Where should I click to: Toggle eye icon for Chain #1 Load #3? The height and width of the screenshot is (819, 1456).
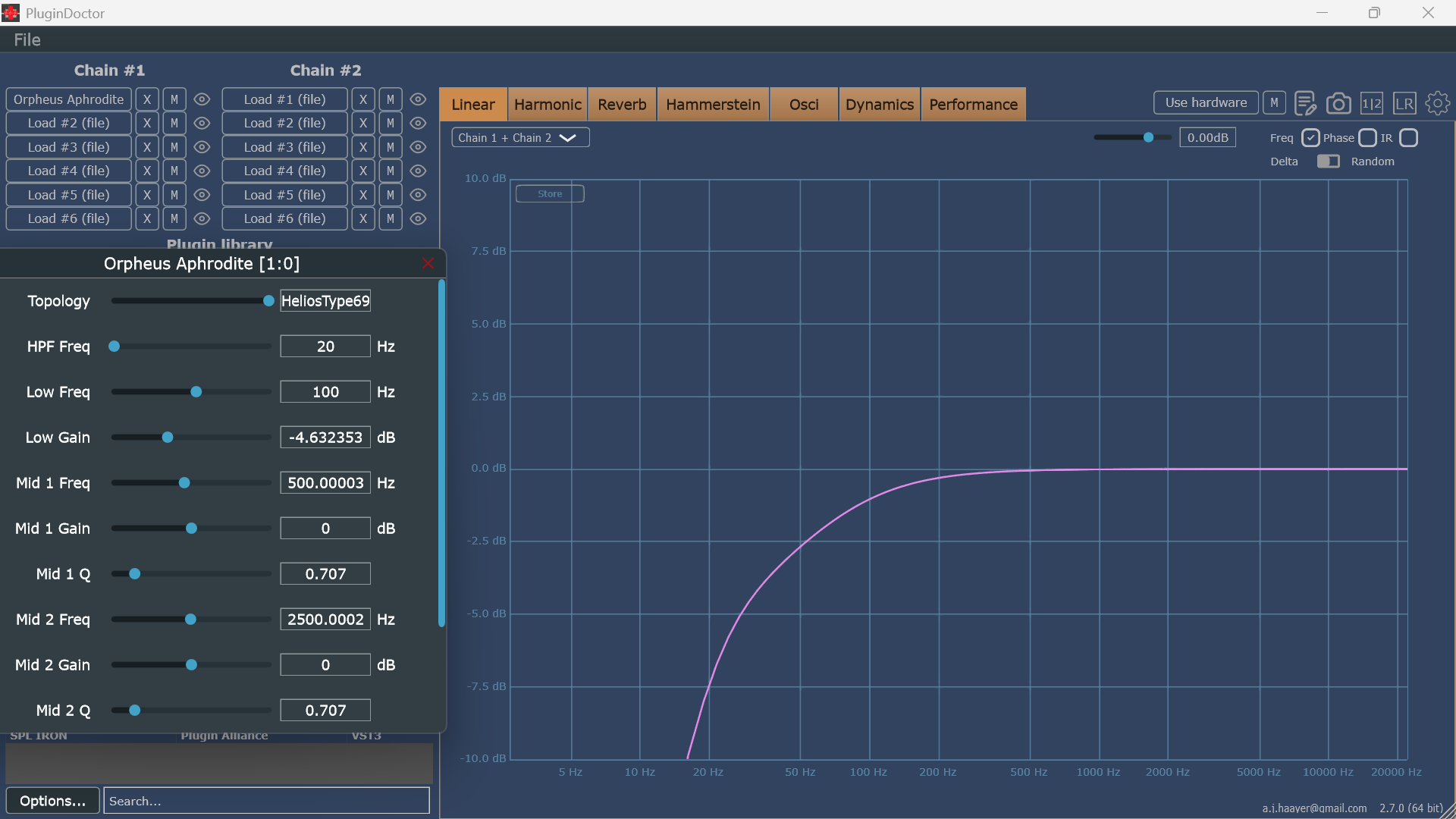pyautogui.click(x=202, y=147)
